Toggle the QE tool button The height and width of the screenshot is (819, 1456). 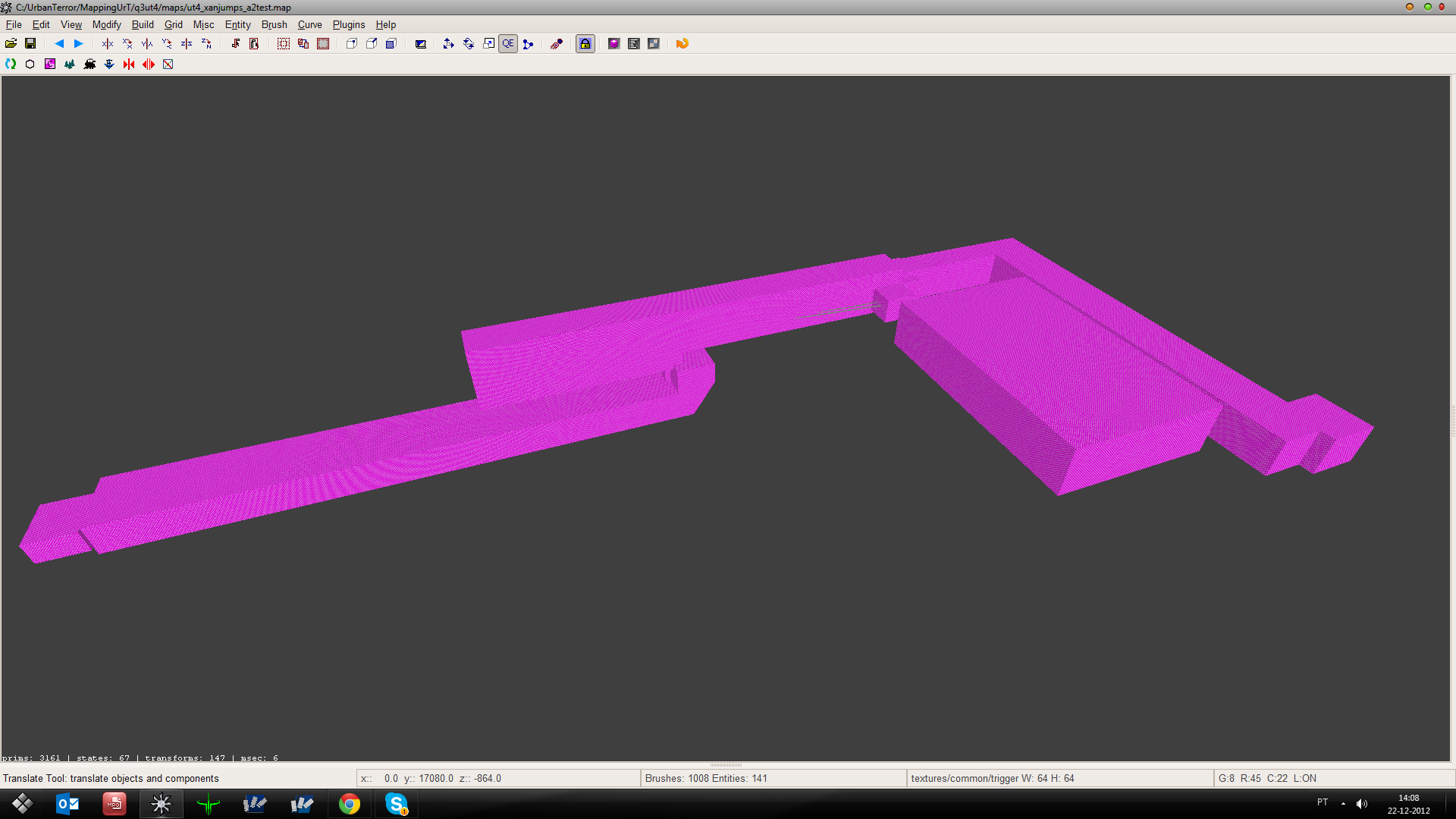[x=508, y=44]
